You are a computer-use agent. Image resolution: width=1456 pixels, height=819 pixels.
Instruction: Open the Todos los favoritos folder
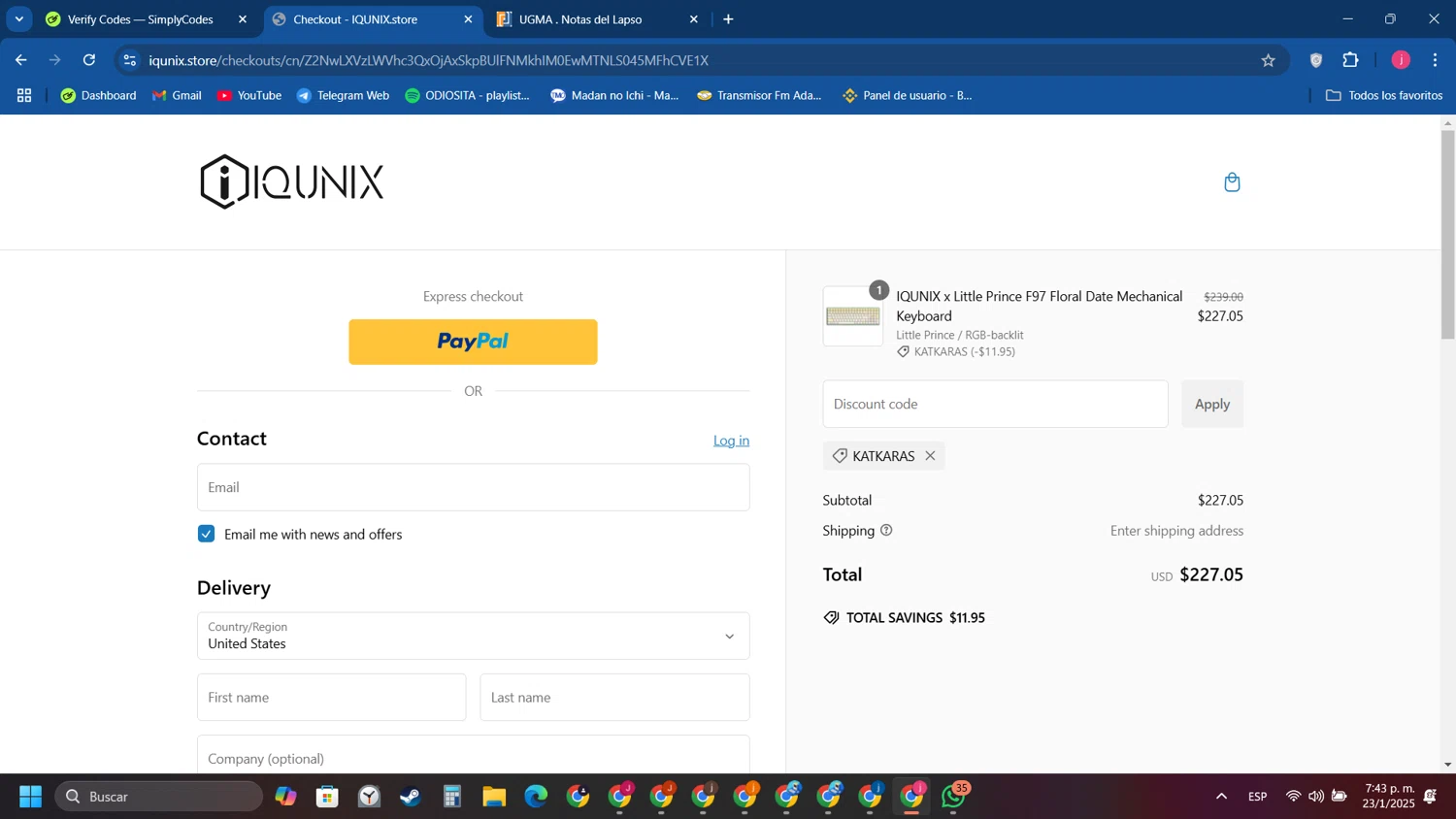click(1384, 95)
